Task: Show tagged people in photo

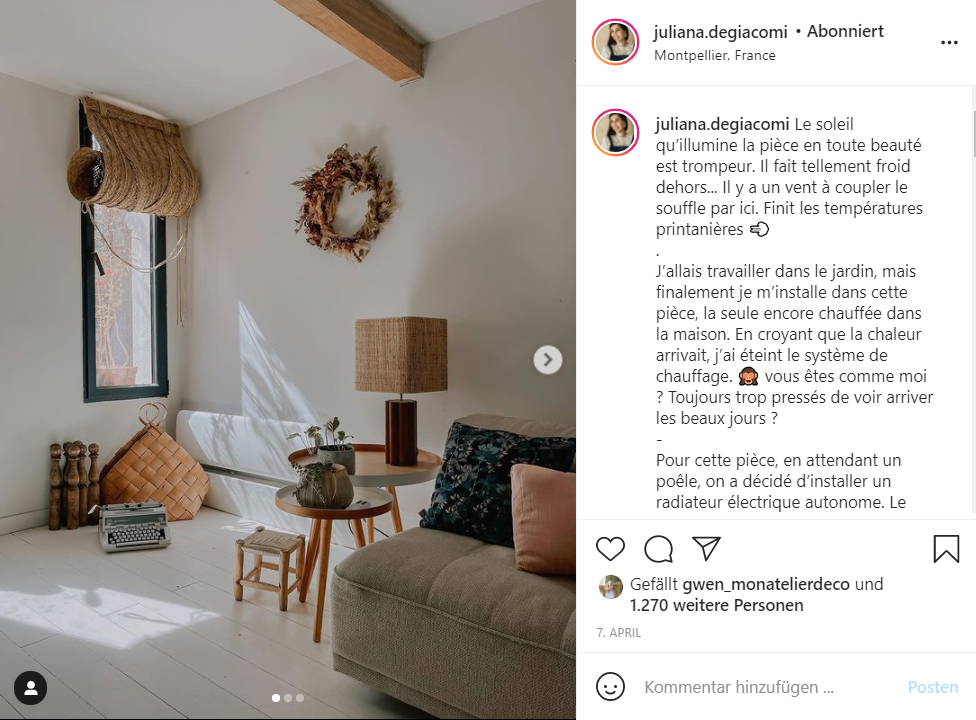Action: tap(30, 688)
